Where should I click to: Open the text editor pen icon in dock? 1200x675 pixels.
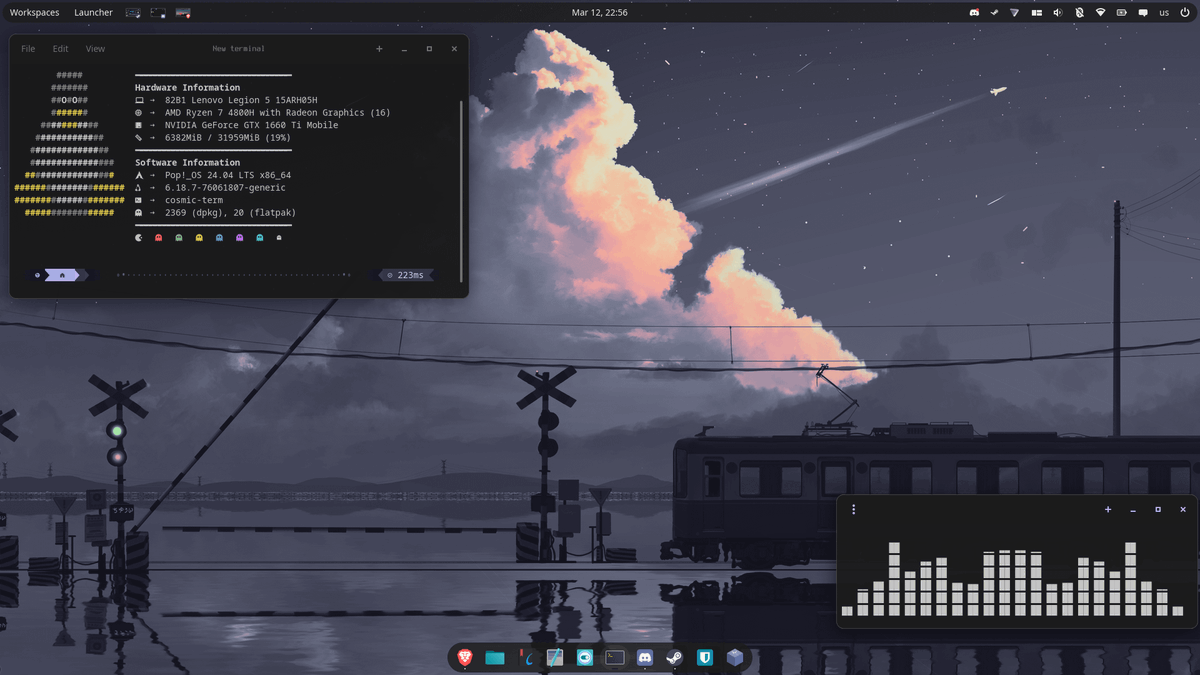(x=555, y=657)
